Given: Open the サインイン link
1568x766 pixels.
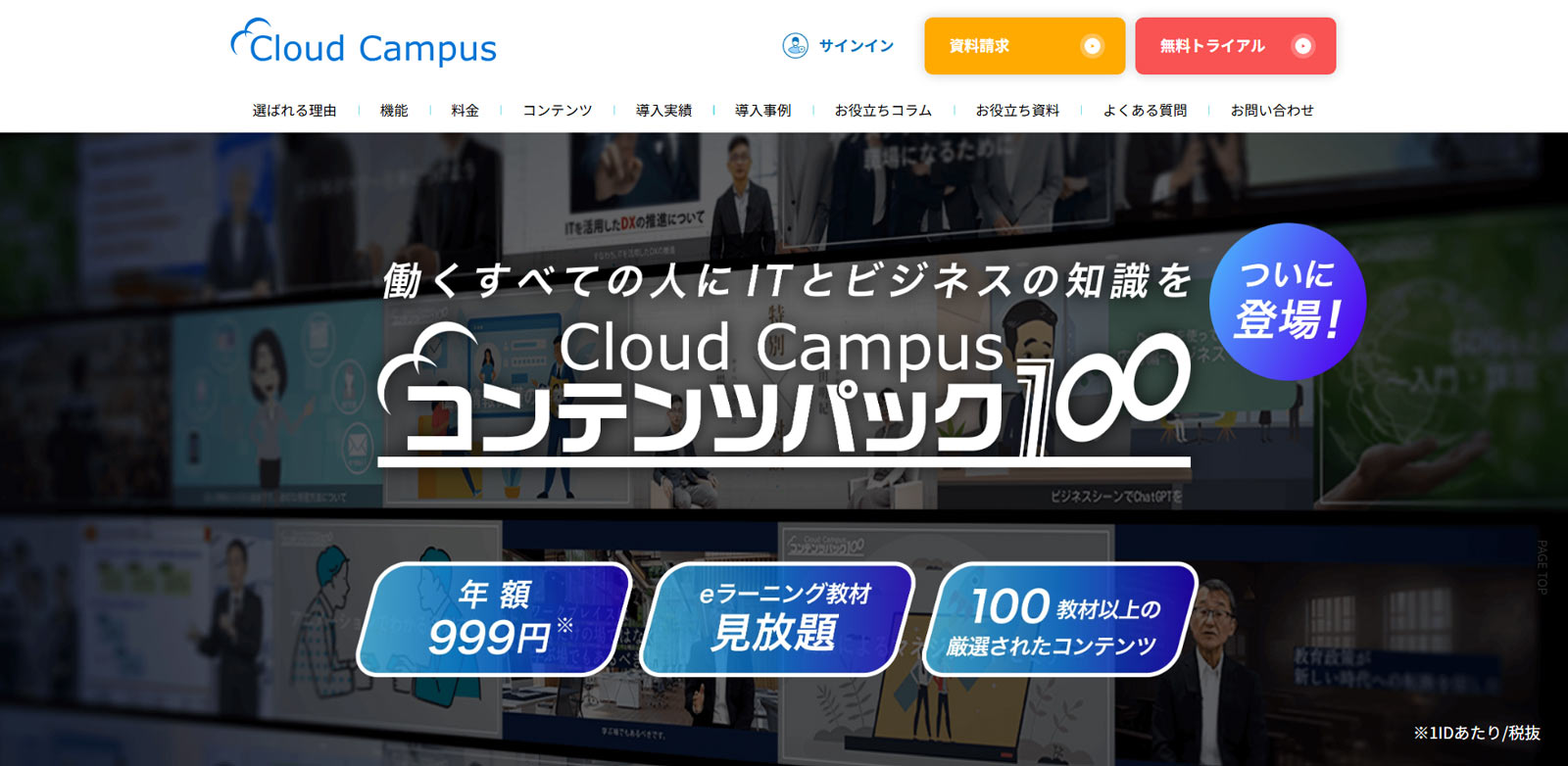Looking at the screenshot, I should coord(856,46).
